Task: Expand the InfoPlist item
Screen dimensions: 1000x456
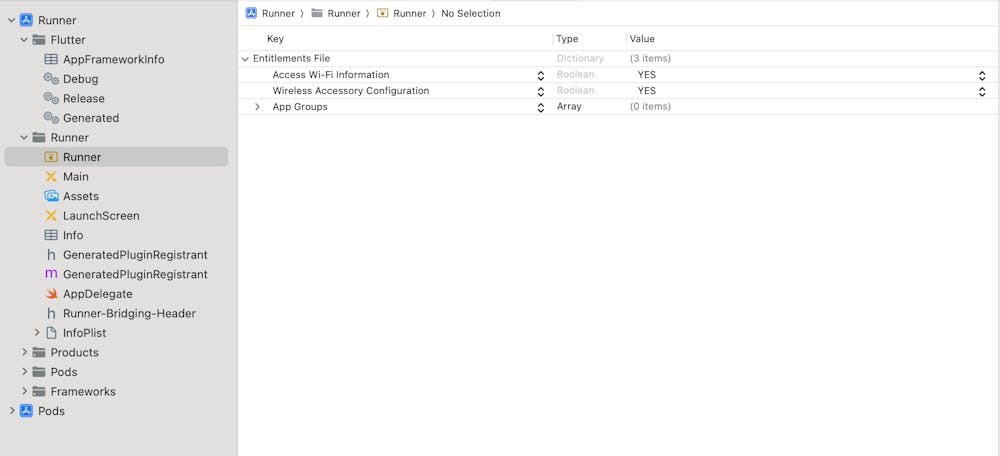Action: pos(37,333)
